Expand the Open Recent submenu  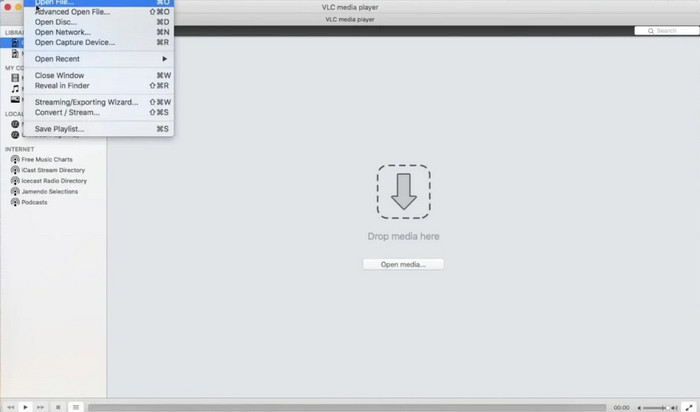(99, 59)
